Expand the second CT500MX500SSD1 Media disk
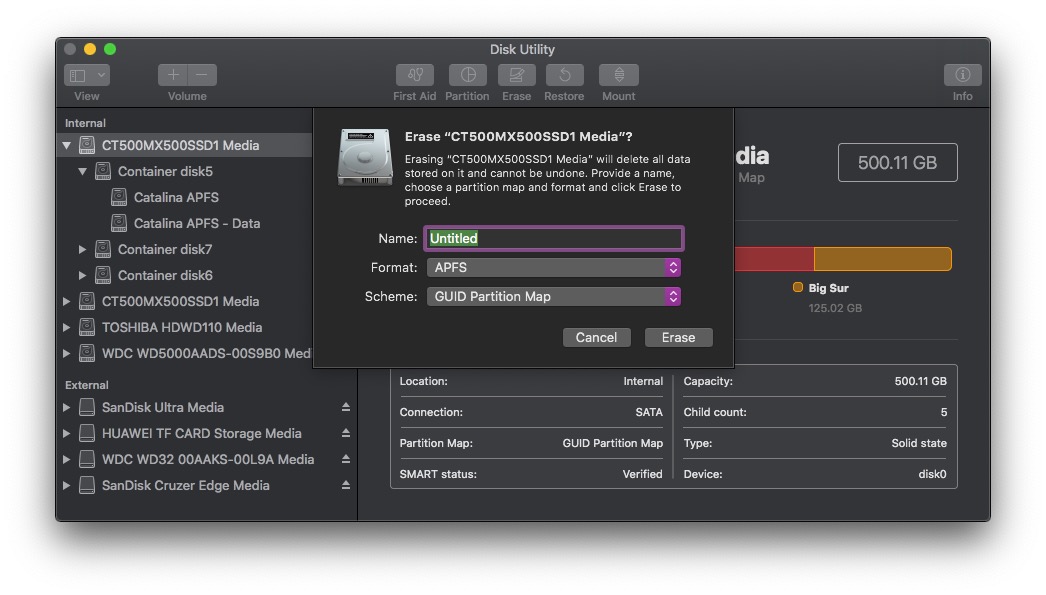This screenshot has width=1046, height=595. (x=66, y=301)
